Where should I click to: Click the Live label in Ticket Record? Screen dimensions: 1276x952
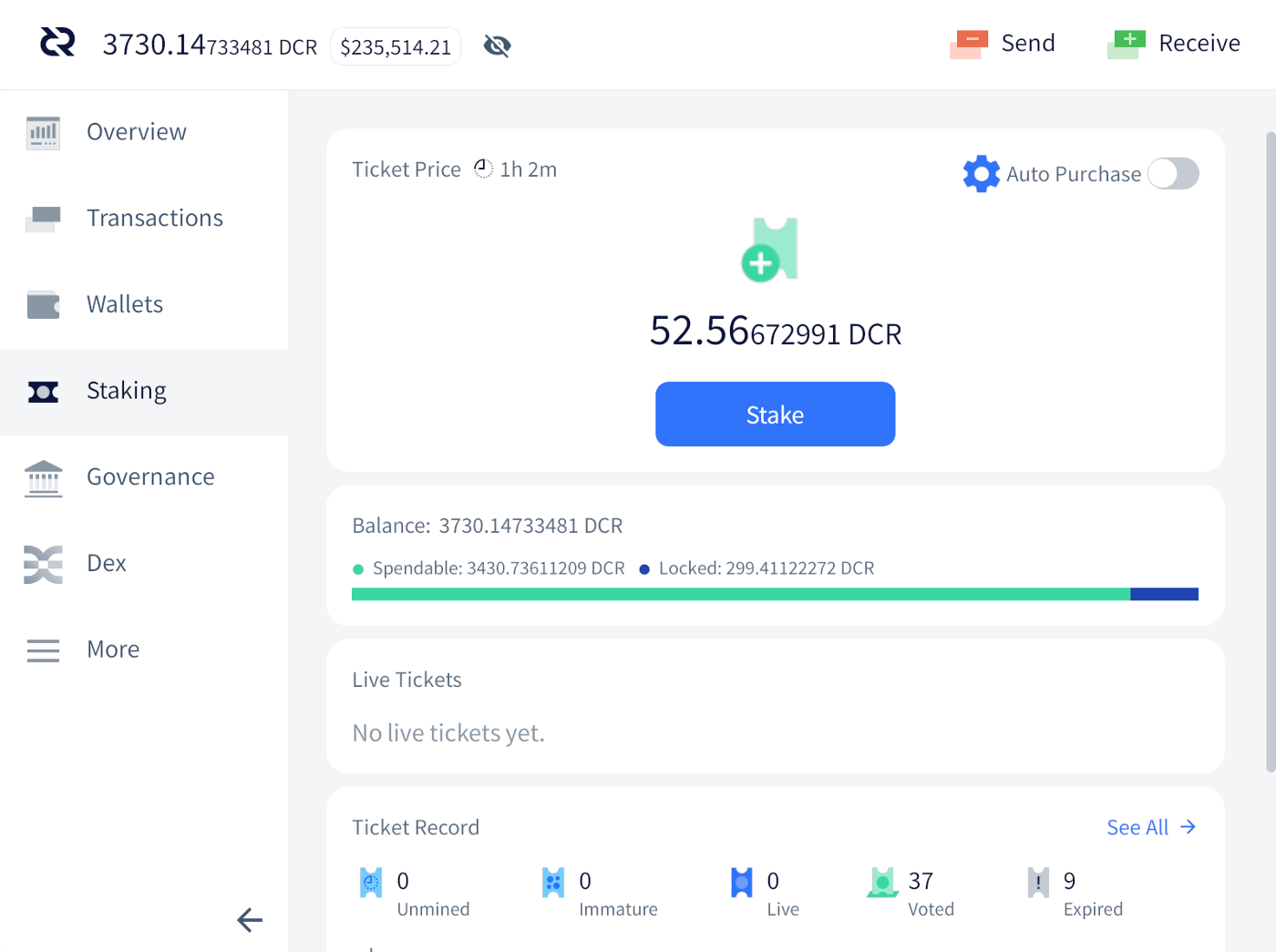point(783,909)
